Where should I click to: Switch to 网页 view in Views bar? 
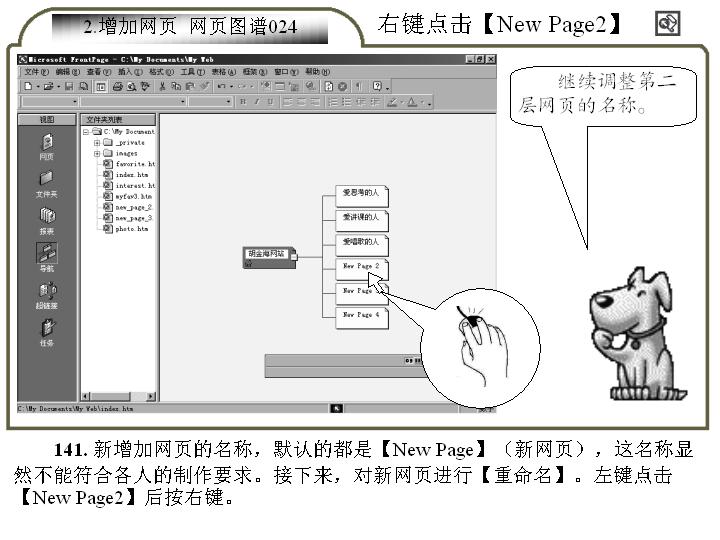pyautogui.click(x=47, y=146)
